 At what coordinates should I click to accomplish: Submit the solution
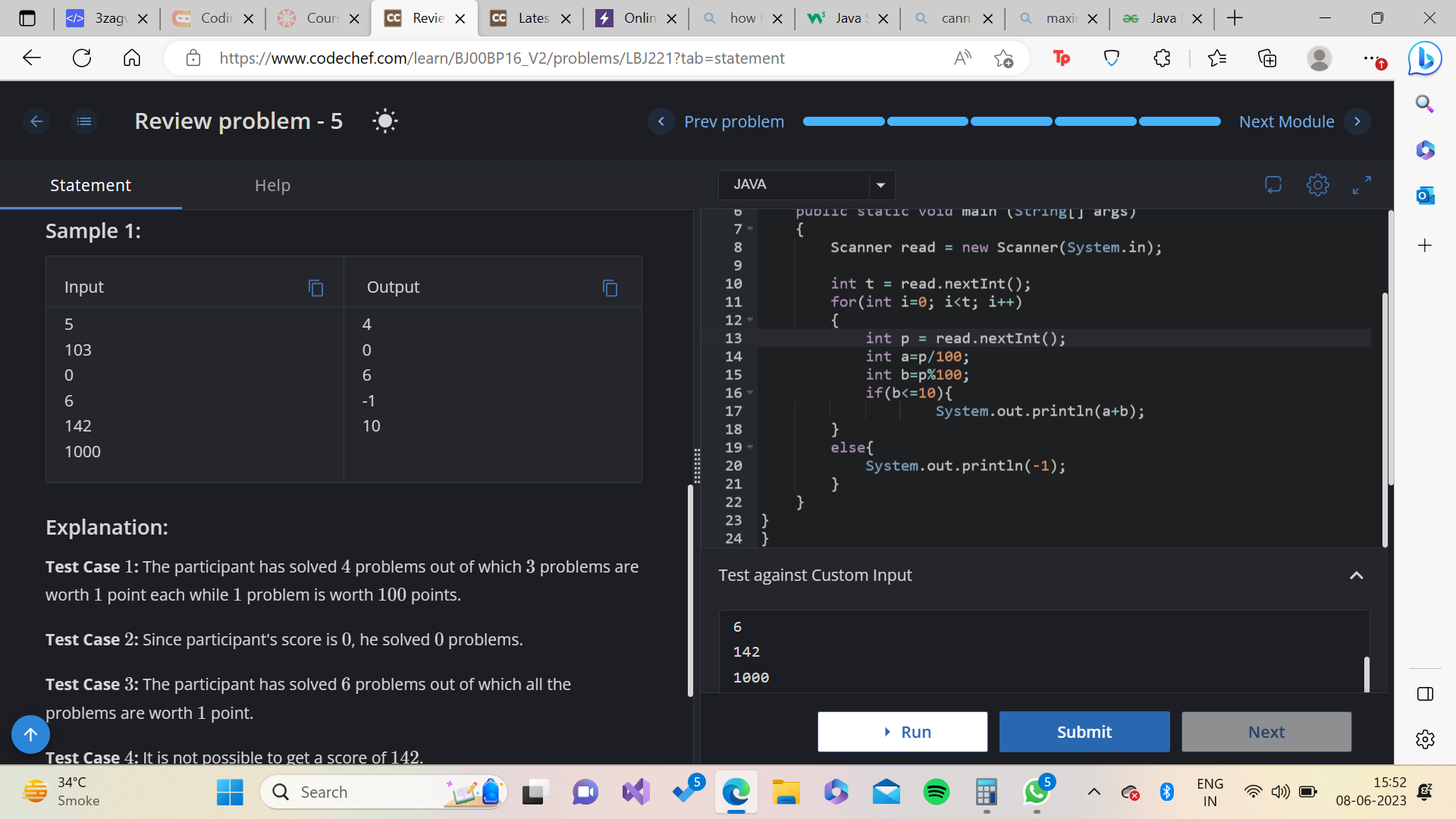click(1084, 732)
